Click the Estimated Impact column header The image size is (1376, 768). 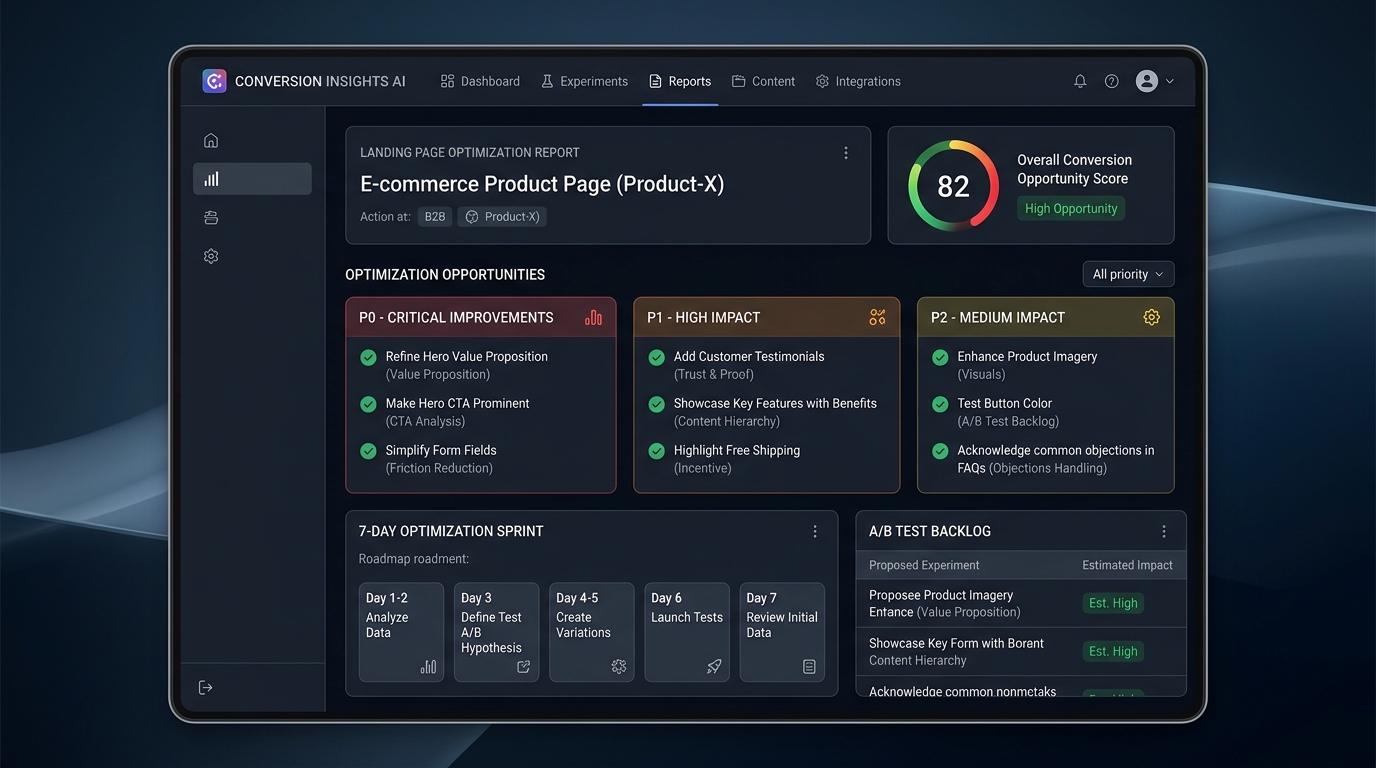(1127, 565)
